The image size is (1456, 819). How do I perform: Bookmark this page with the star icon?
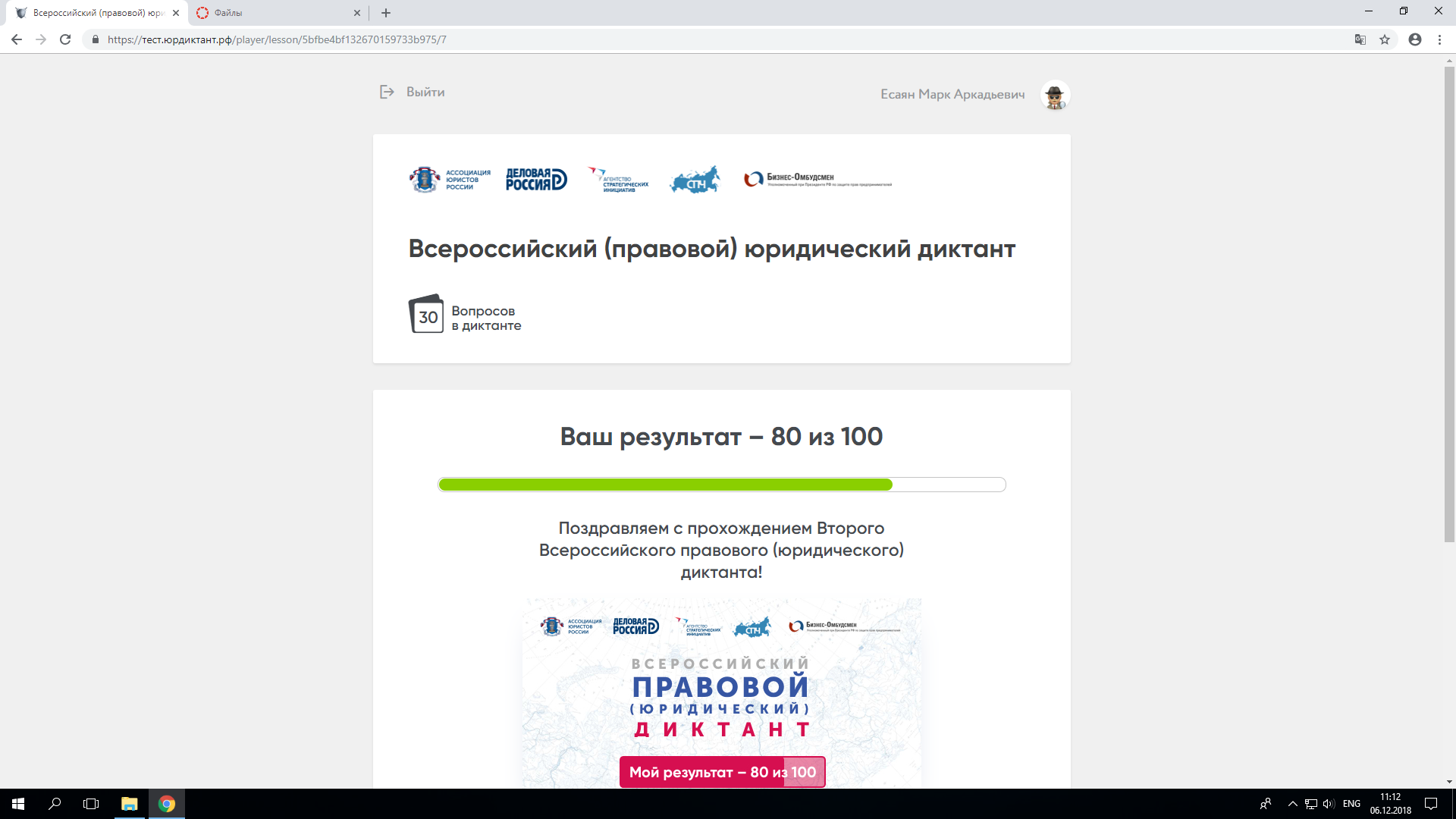[1385, 39]
